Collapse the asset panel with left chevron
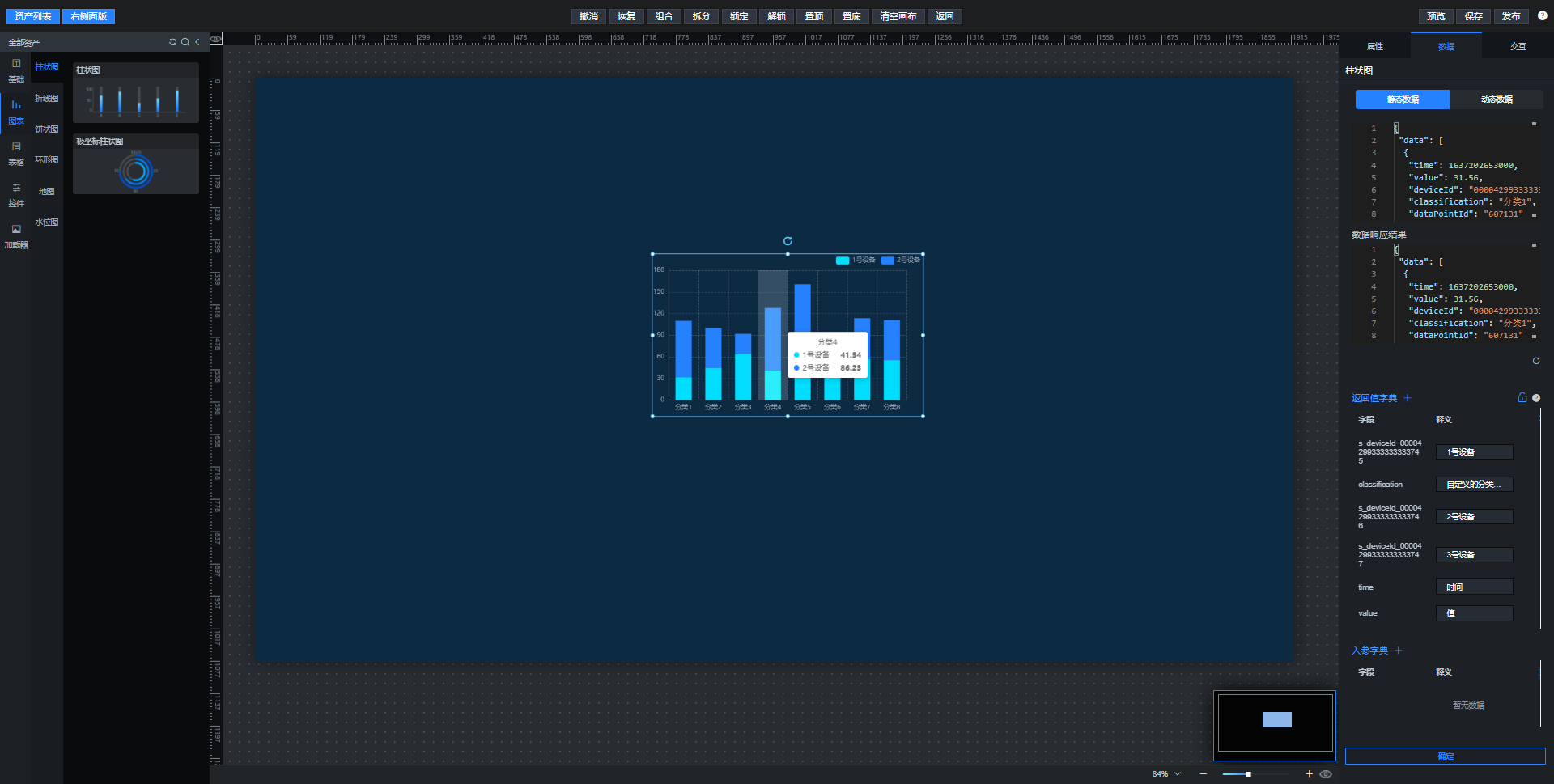 (x=197, y=42)
